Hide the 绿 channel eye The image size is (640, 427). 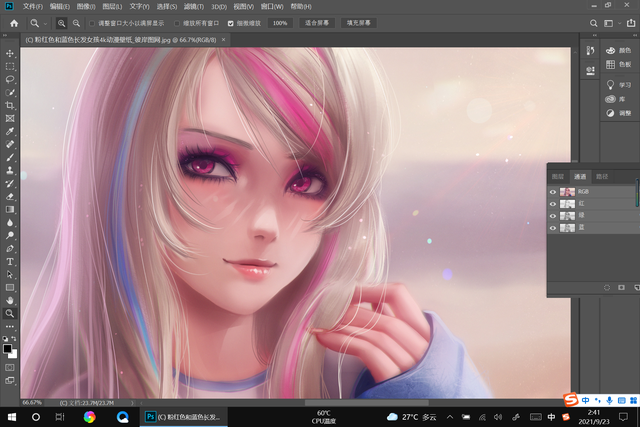[553, 216]
